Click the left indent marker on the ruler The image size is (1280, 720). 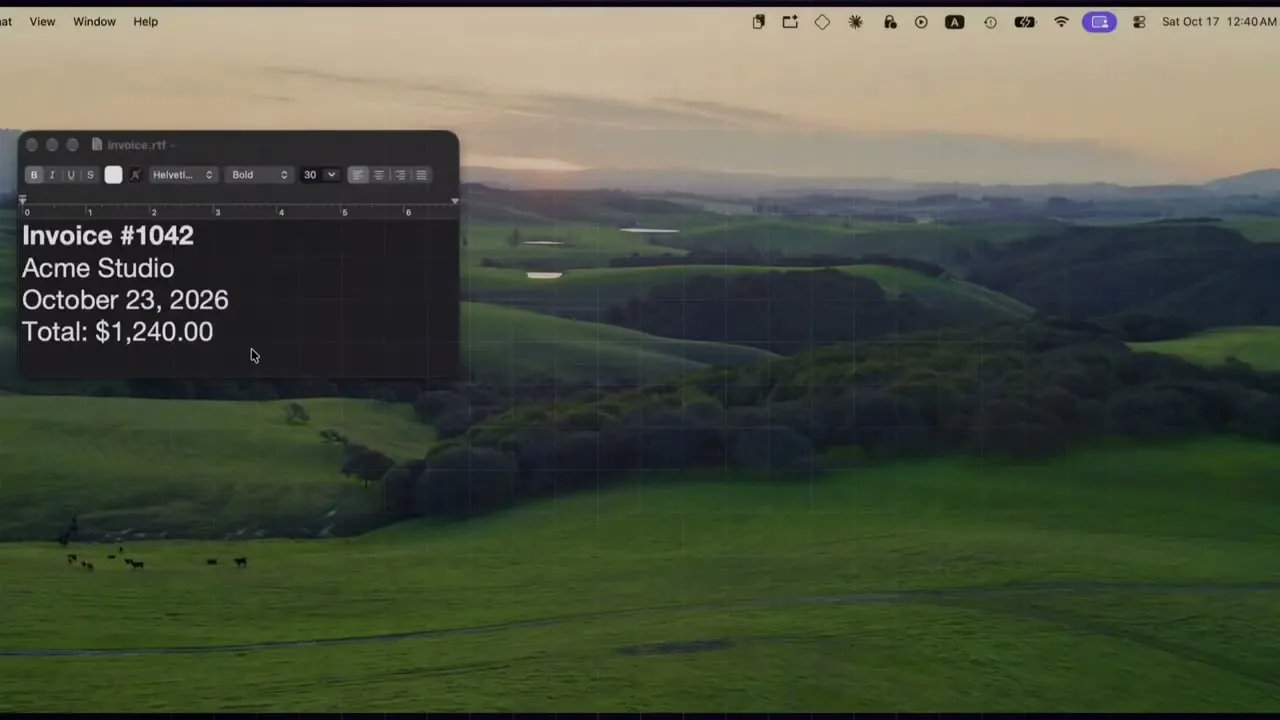(x=23, y=201)
